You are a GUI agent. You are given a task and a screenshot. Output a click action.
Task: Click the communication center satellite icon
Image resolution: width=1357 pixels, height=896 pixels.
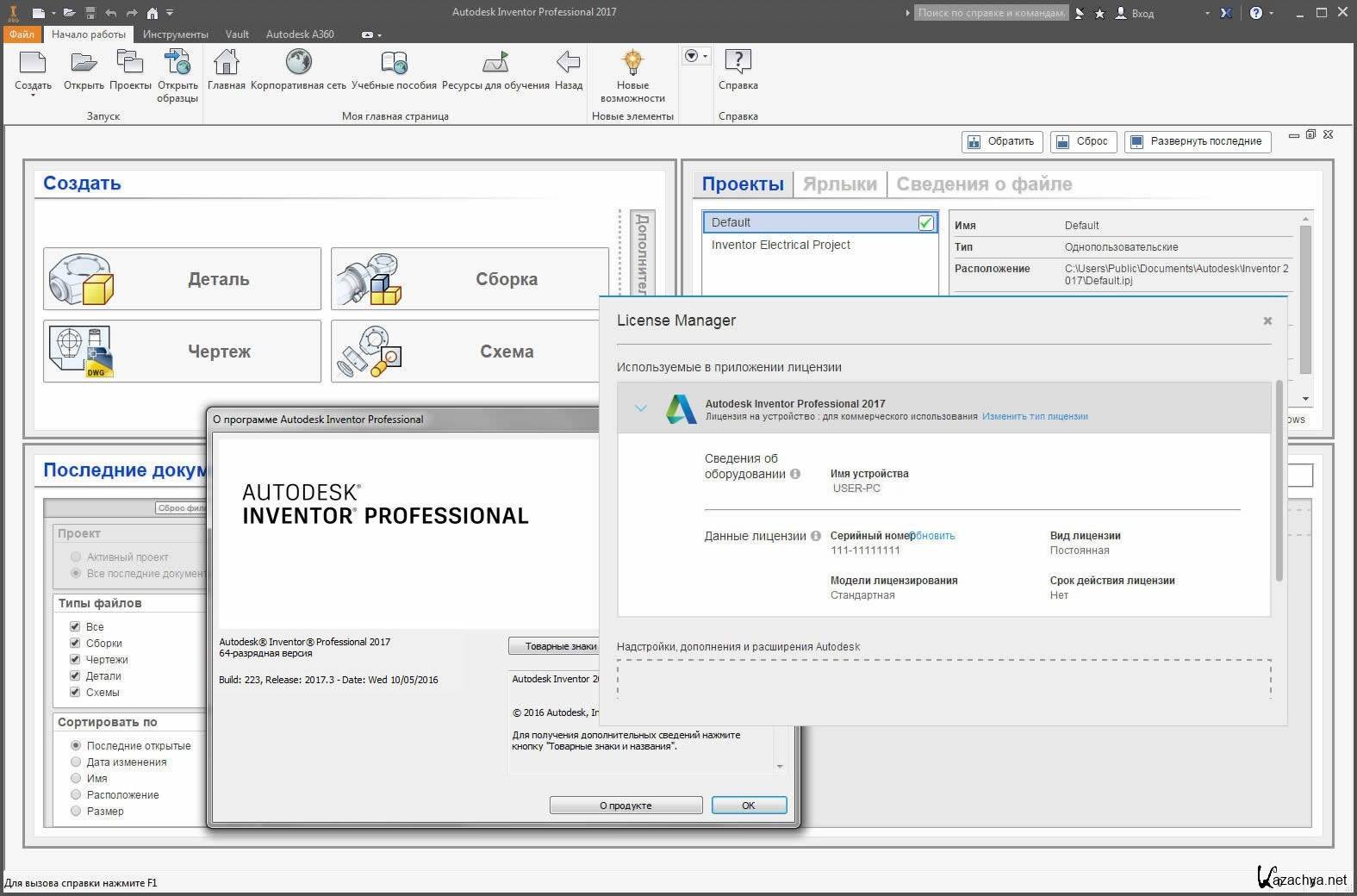click(x=1080, y=13)
